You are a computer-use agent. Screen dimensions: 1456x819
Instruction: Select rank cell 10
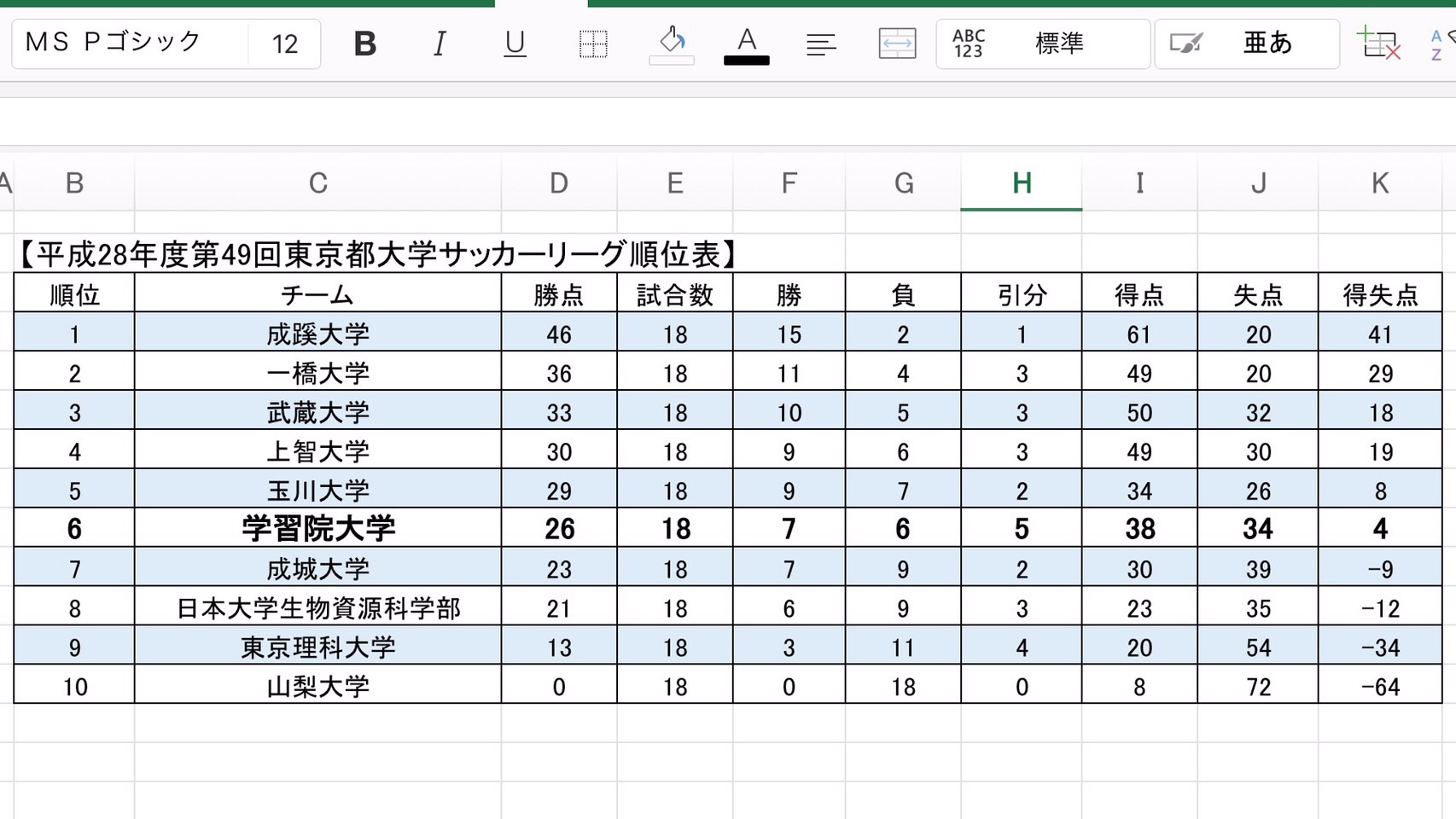click(x=74, y=686)
